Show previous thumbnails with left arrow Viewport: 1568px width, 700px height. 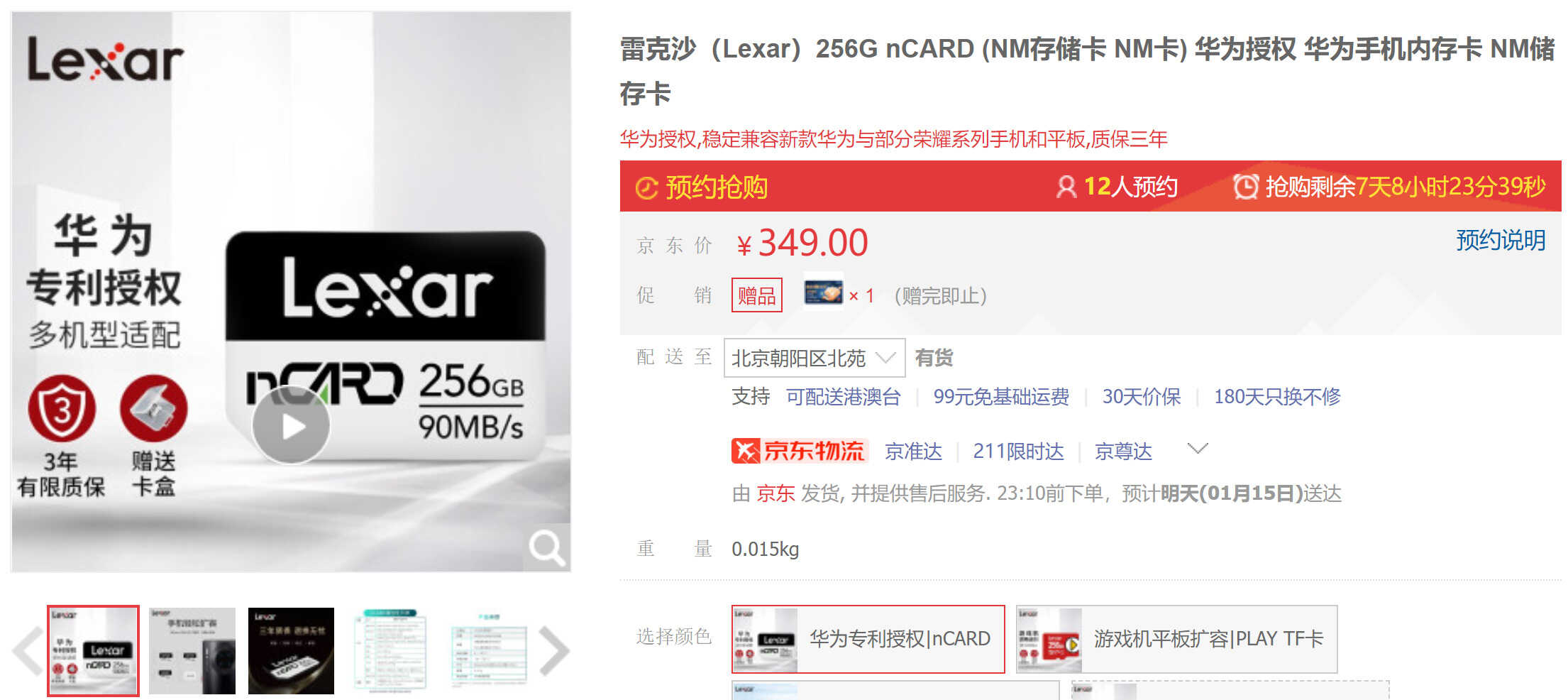coord(28,650)
